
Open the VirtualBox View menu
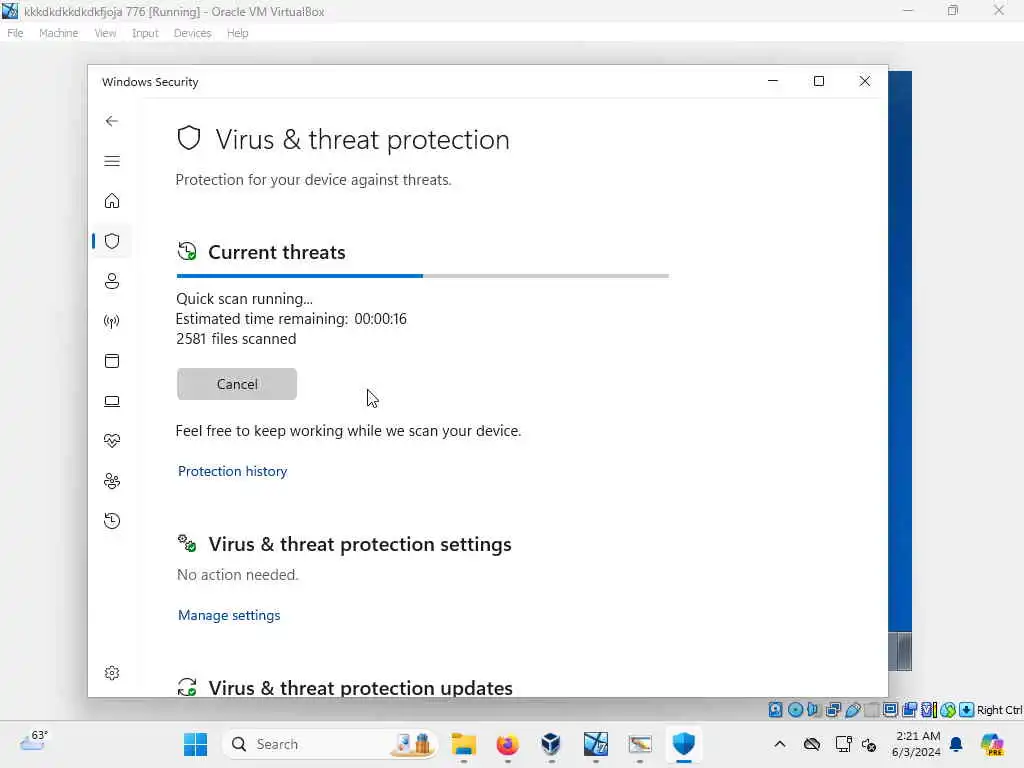104,33
